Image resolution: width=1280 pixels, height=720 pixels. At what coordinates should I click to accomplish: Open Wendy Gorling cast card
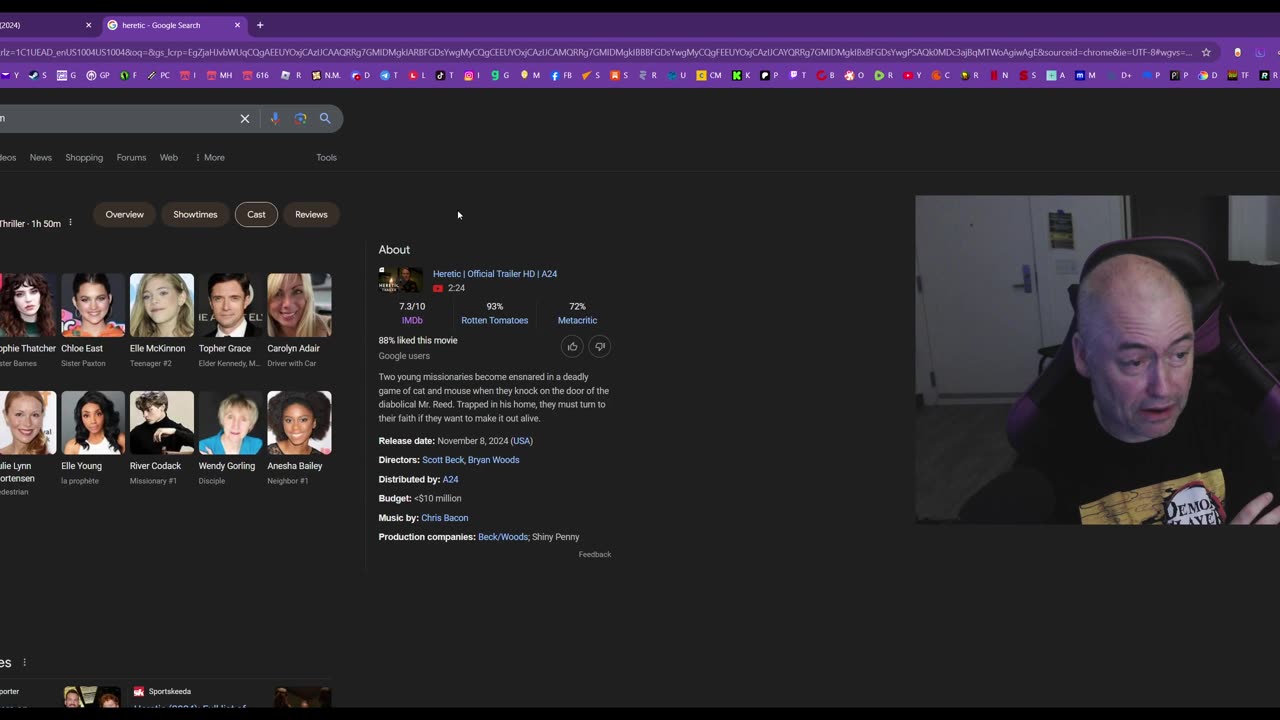[x=230, y=438]
